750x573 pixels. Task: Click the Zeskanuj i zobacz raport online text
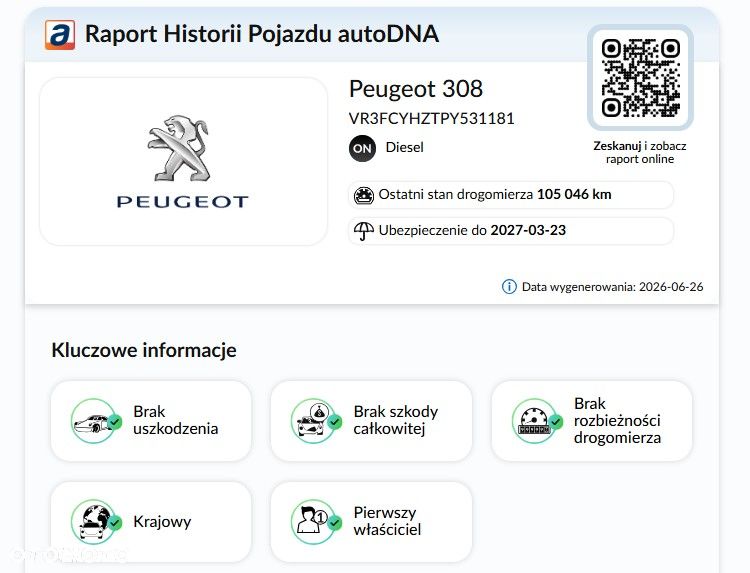click(x=640, y=153)
